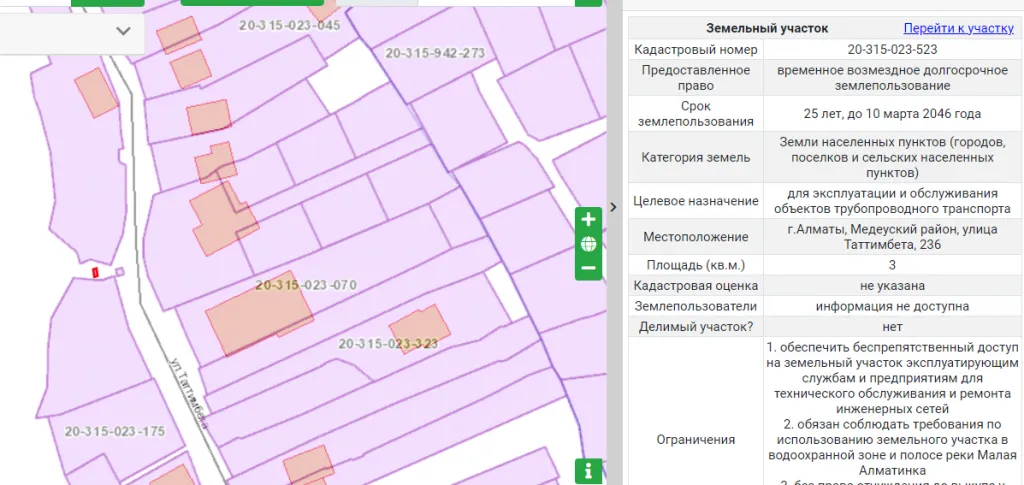Screen dimensions: 1024x485
Task: Click the address cell with Таттимбета, 236
Action: (891, 236)
